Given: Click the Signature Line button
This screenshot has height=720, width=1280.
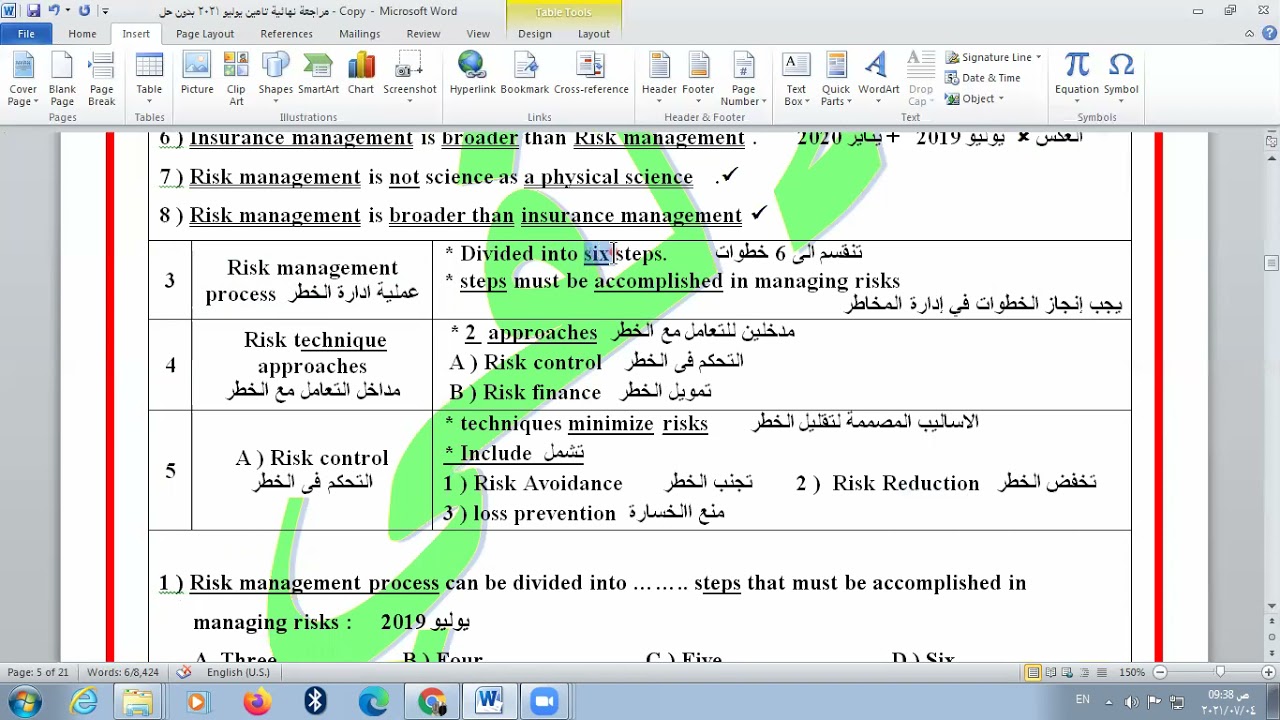Looking at the screenshot, I should 988,58.
